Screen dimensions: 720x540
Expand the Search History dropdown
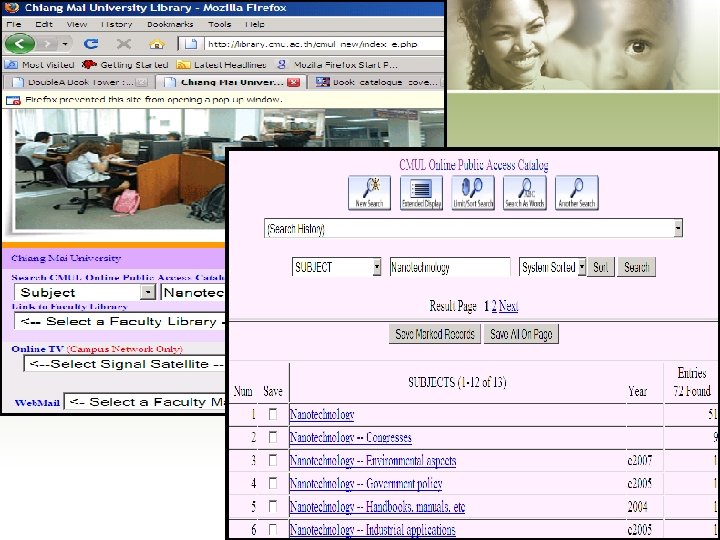click(678, 228)
